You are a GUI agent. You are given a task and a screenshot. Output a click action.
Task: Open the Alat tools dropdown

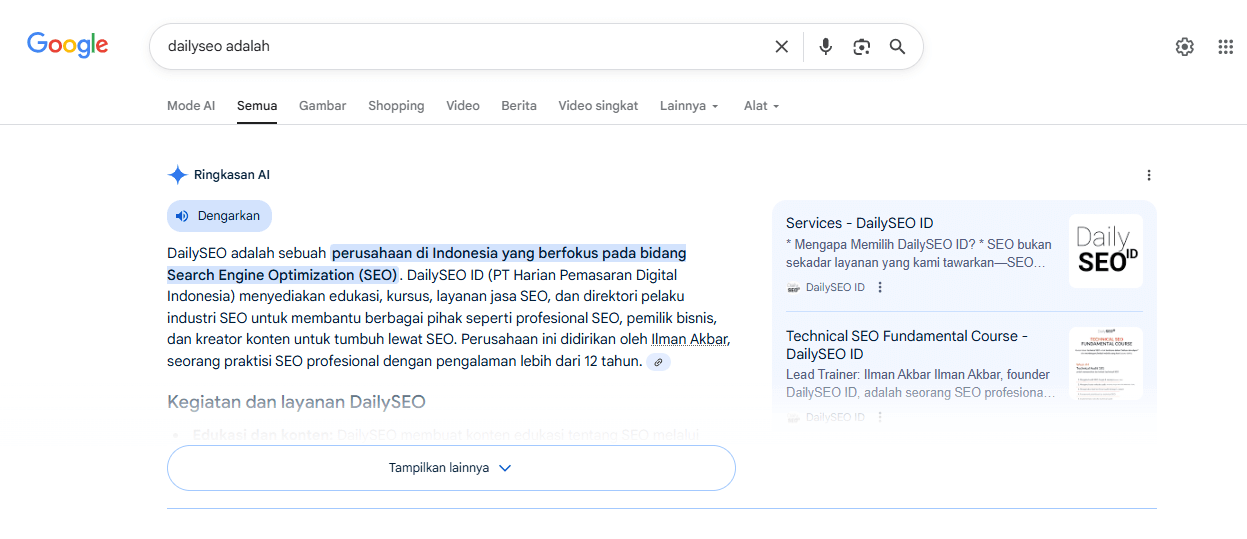(x=761, y=106)
